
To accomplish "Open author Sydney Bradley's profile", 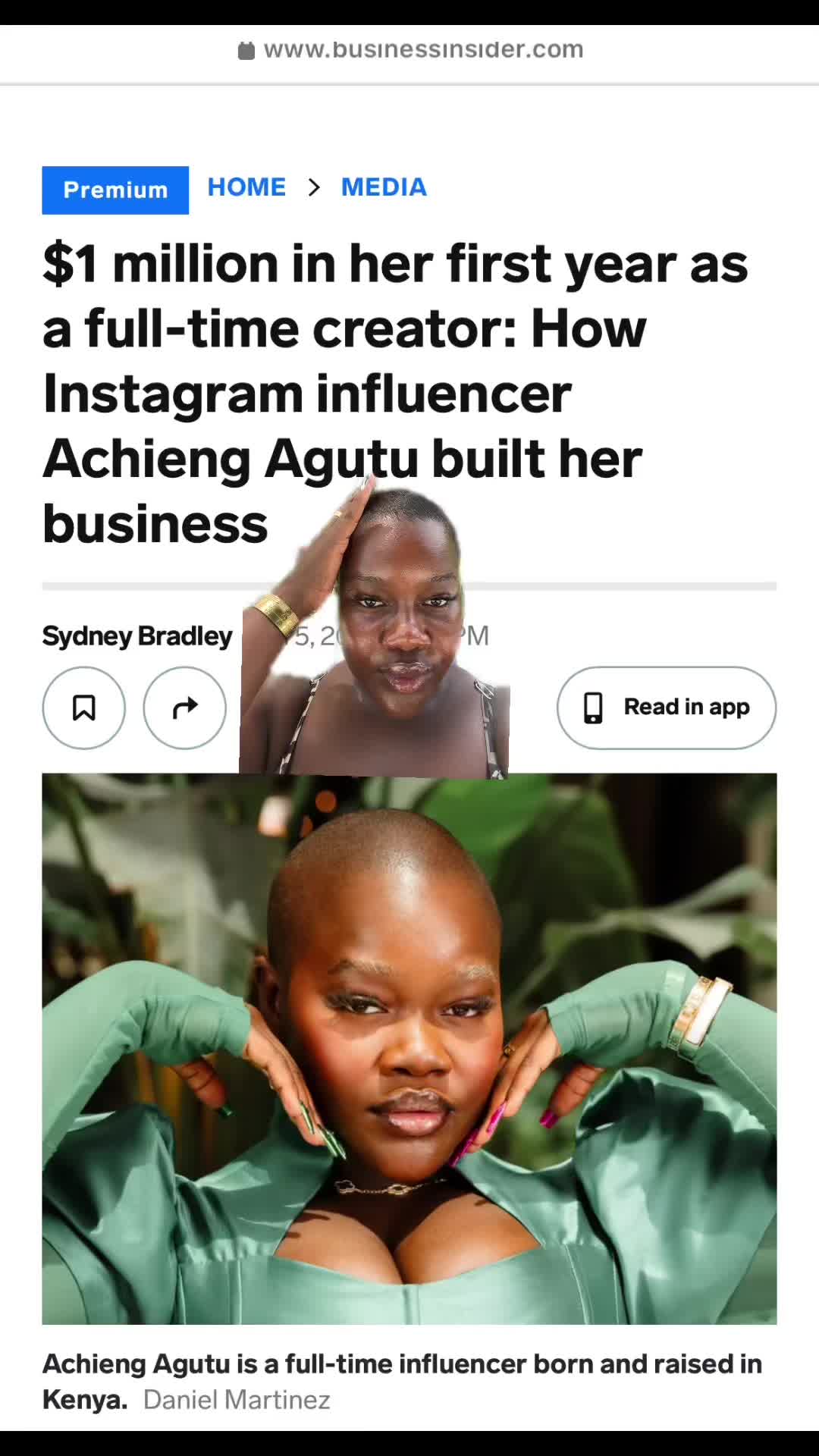I will (x=137, y=635).
